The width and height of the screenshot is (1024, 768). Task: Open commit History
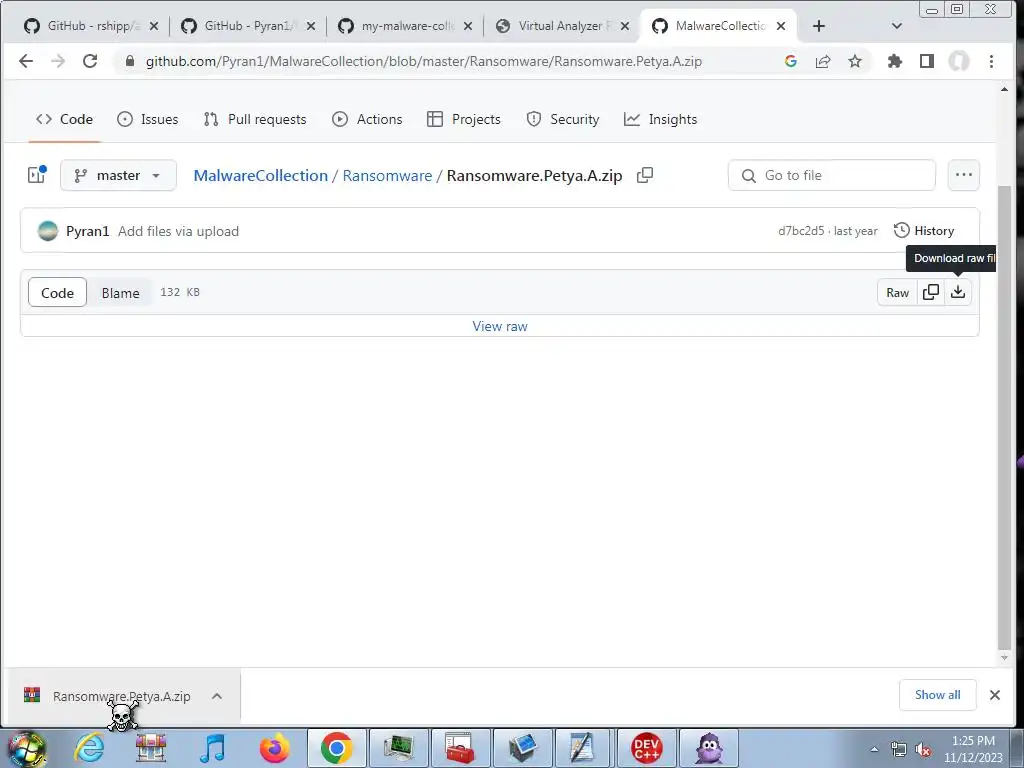point(924,231)
